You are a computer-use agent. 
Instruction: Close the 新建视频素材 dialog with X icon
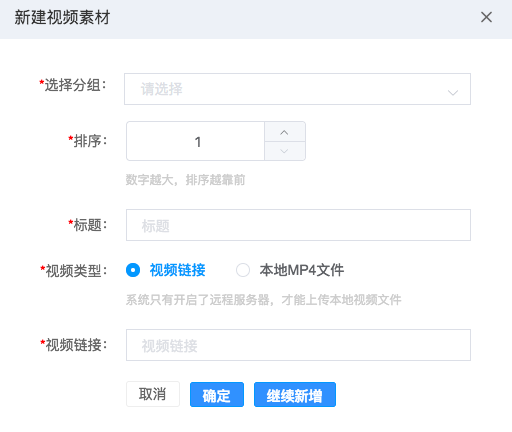[x=486, y=17]
